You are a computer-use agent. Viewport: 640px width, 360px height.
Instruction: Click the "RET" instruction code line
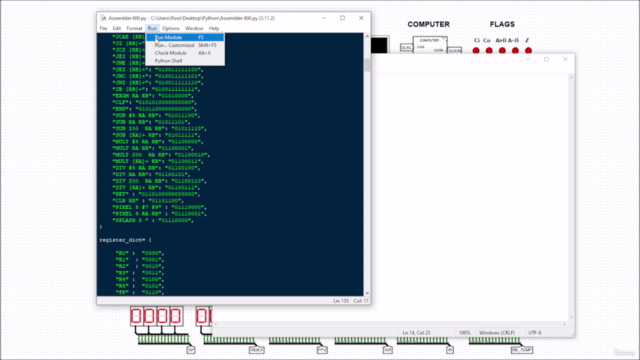tap(155, 194)
